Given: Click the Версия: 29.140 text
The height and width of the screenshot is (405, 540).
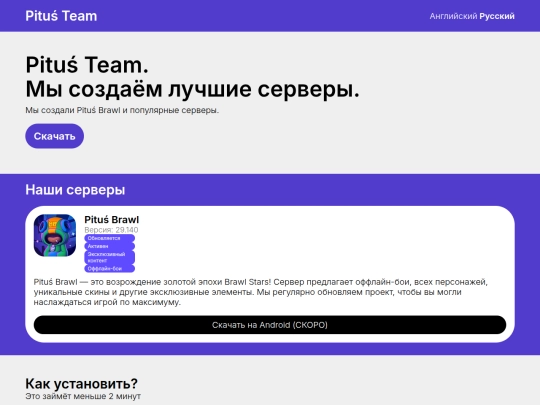Looking at the screenshot, I should coord(111,230).
